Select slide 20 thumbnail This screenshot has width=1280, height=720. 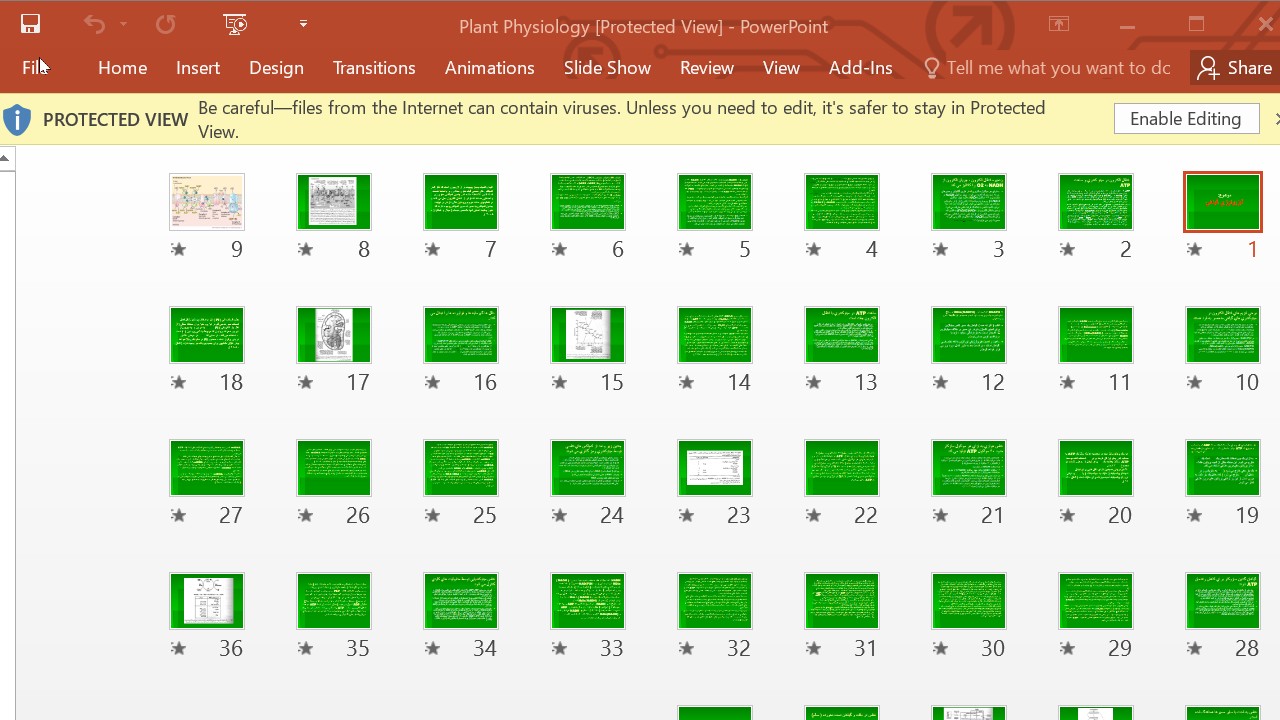point(1096,468)
